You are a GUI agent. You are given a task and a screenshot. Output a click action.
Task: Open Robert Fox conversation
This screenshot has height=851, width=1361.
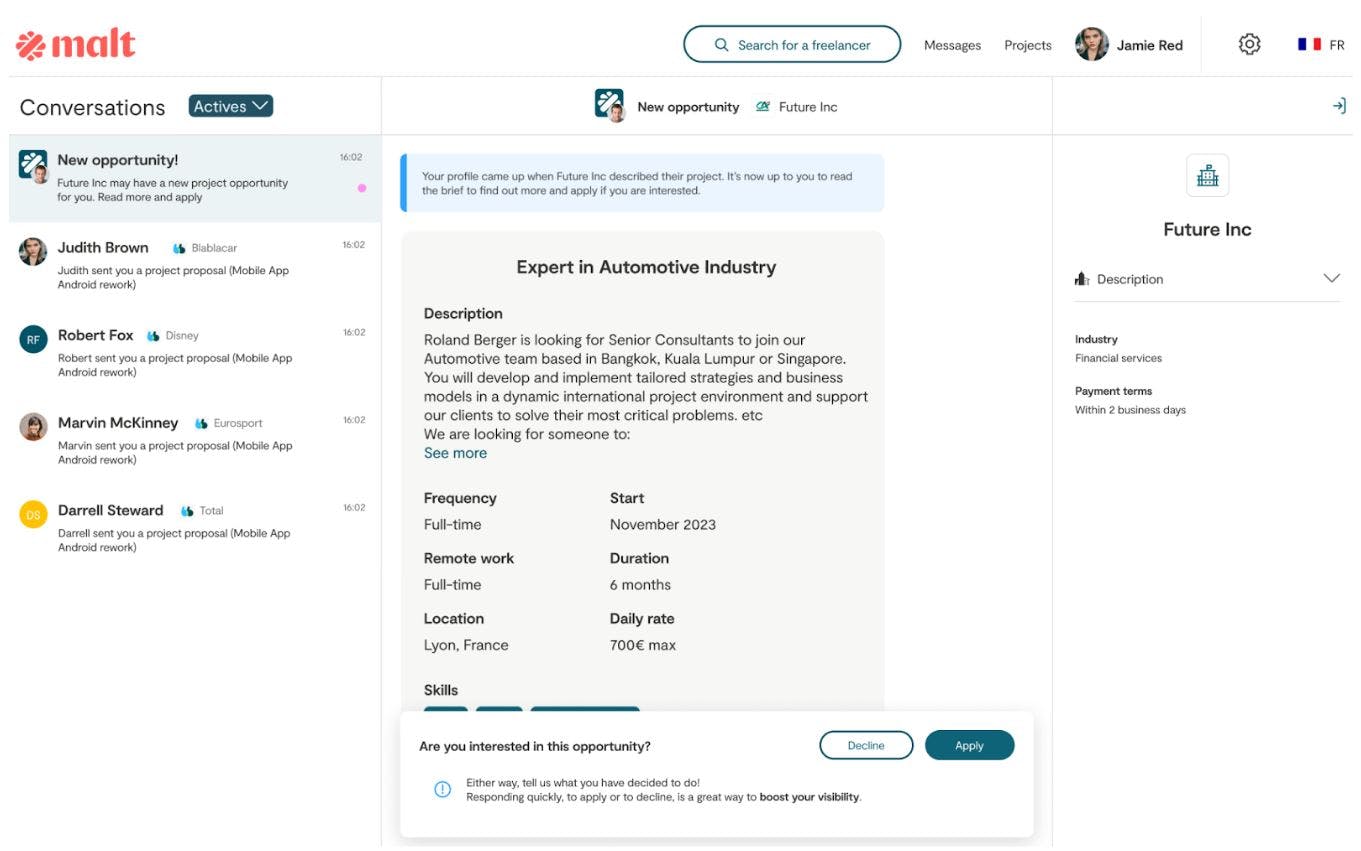(195, 353)
